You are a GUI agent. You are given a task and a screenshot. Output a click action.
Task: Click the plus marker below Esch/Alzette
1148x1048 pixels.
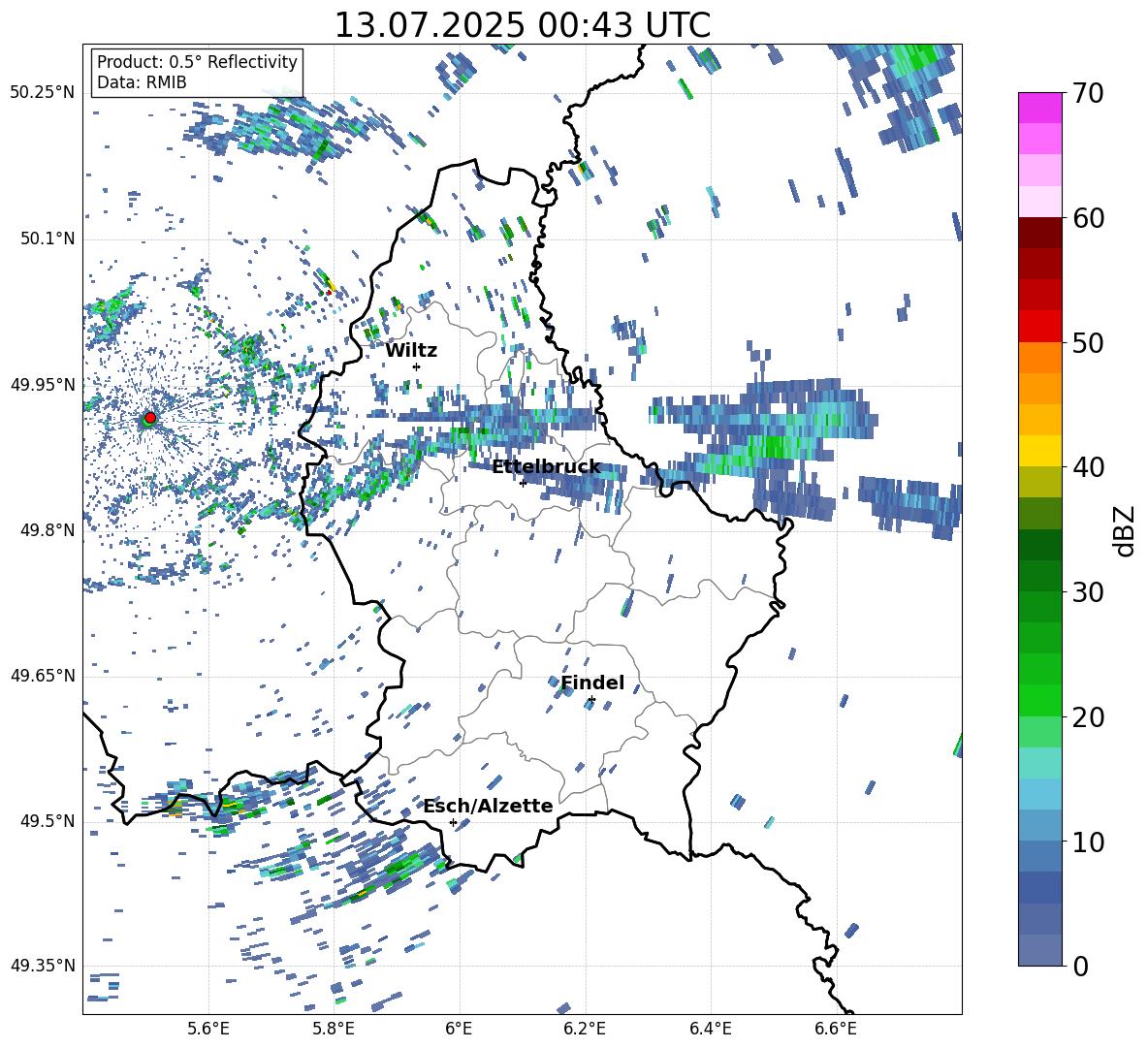click(453, 822)
